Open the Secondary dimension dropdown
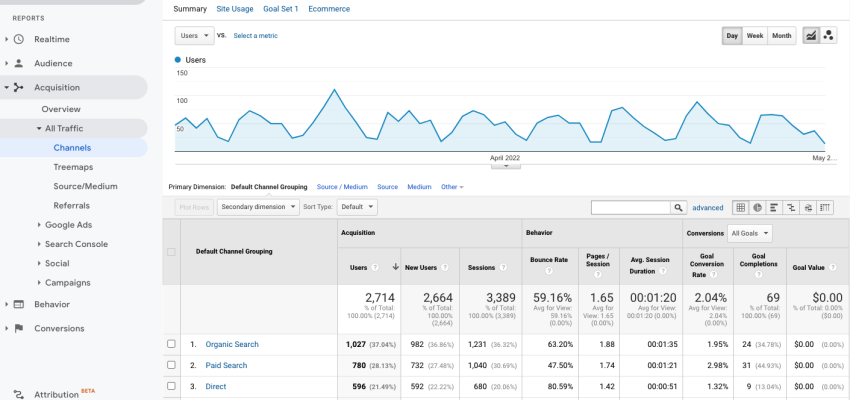 point(258,207)
